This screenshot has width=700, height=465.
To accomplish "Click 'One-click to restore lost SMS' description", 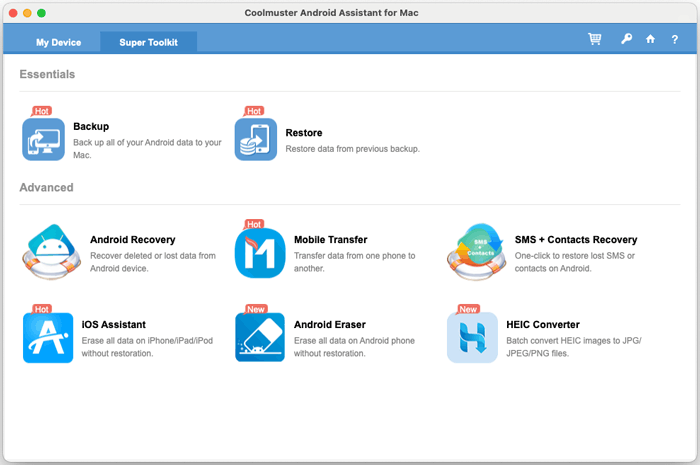I will click(575, 262).
